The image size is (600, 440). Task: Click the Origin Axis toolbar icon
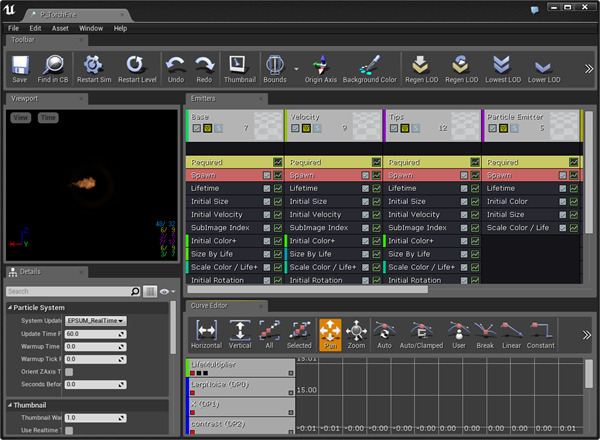click(320, 65)
